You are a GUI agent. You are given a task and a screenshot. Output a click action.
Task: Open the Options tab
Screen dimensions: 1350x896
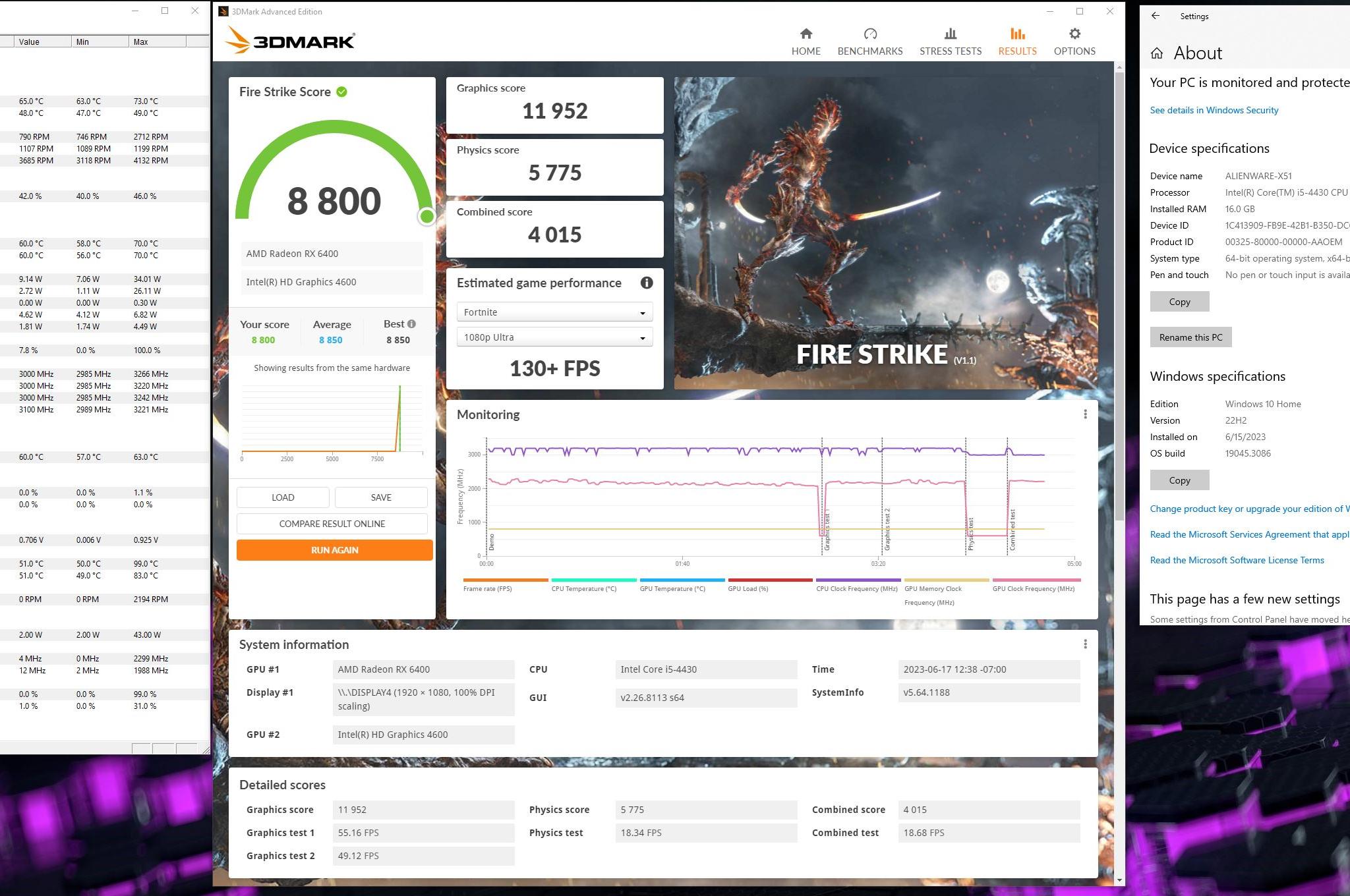pos(1074,42)
